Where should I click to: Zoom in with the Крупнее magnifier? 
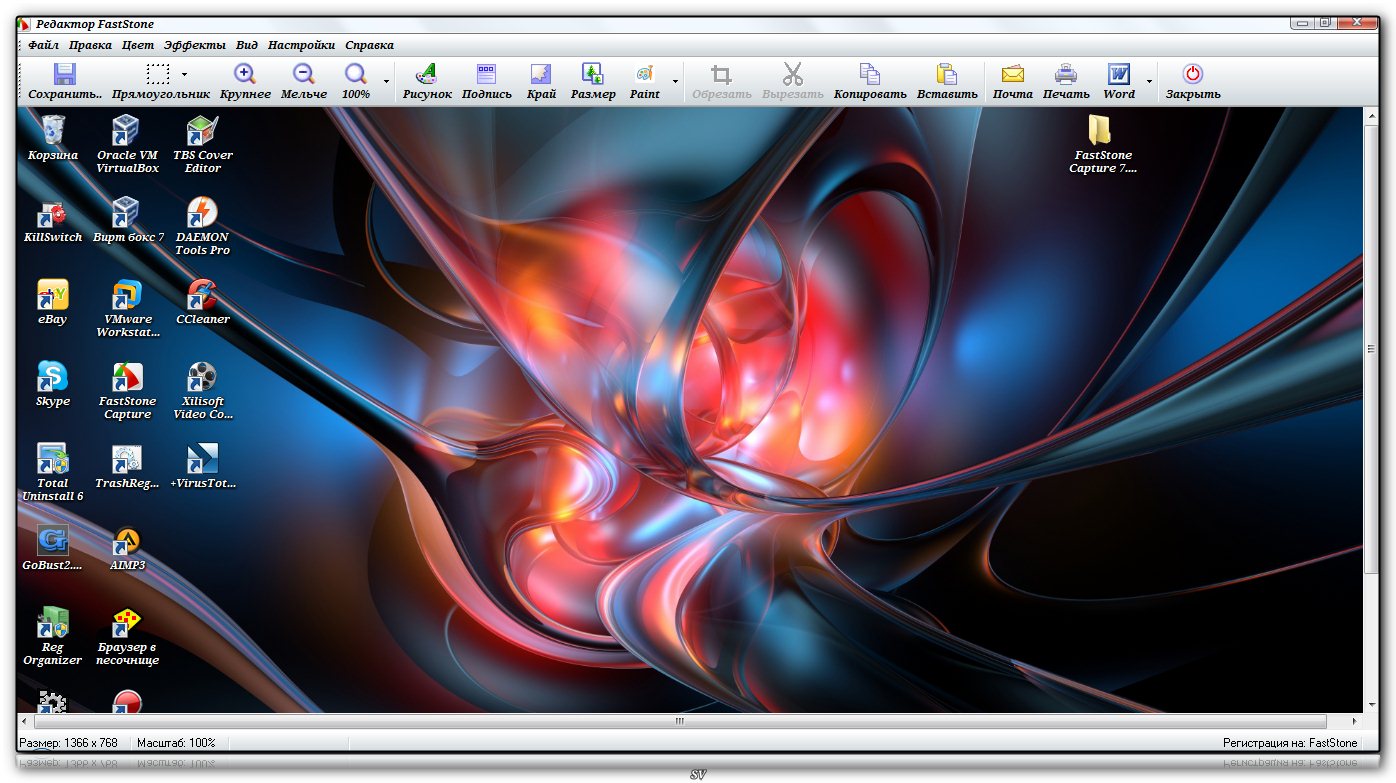245,75
